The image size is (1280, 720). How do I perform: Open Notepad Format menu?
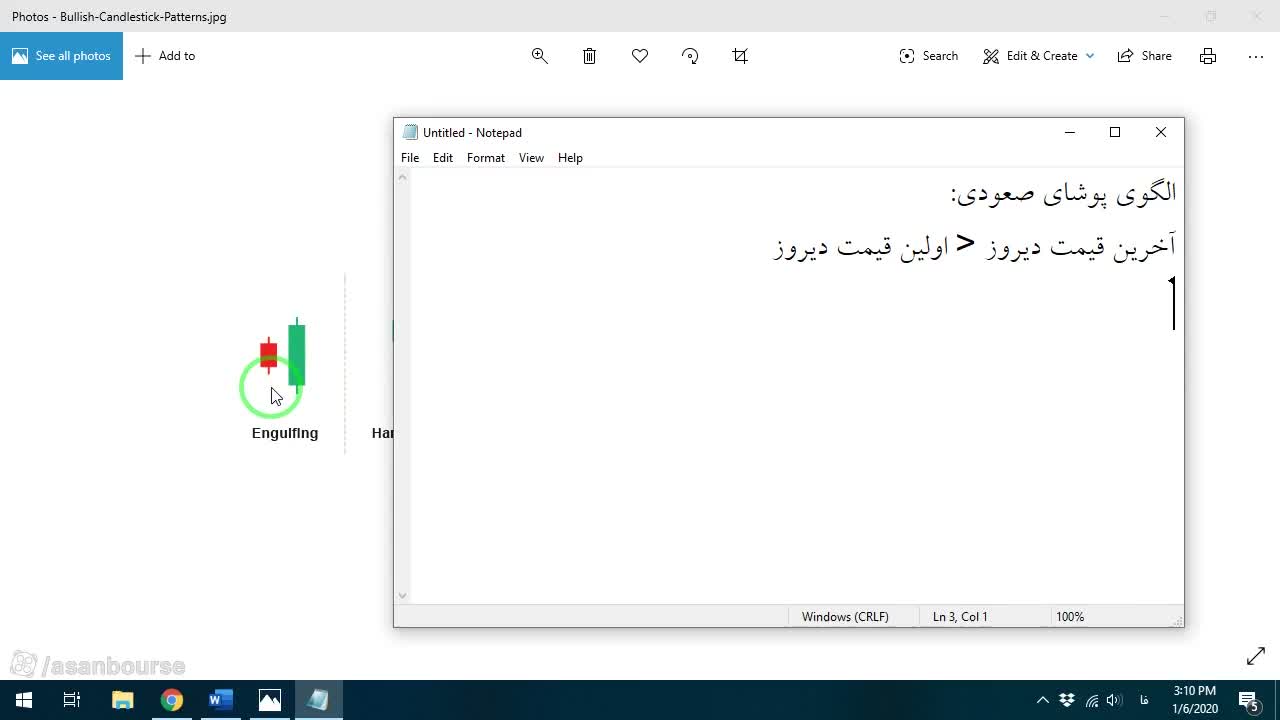coord(486,158)
